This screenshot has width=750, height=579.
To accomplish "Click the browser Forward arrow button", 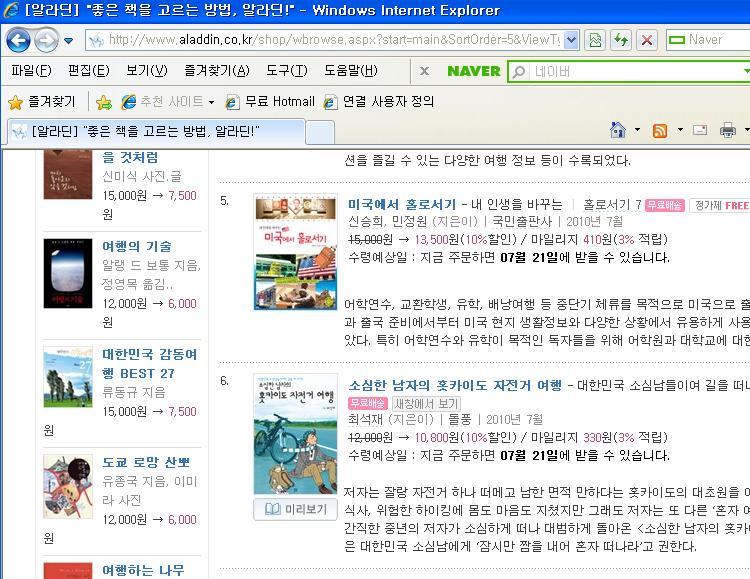I will pyautogui.click(x=46, y=40).
